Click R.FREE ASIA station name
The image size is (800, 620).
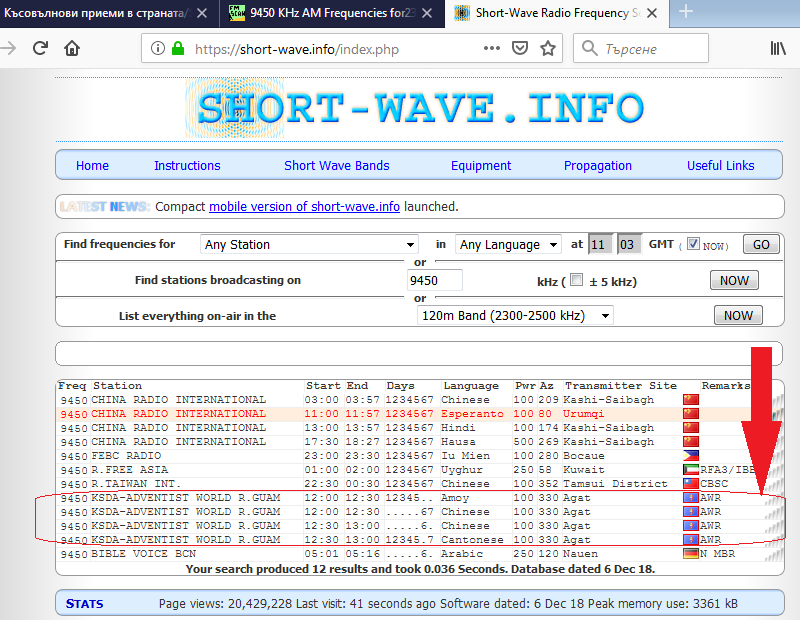pos(130,469)
